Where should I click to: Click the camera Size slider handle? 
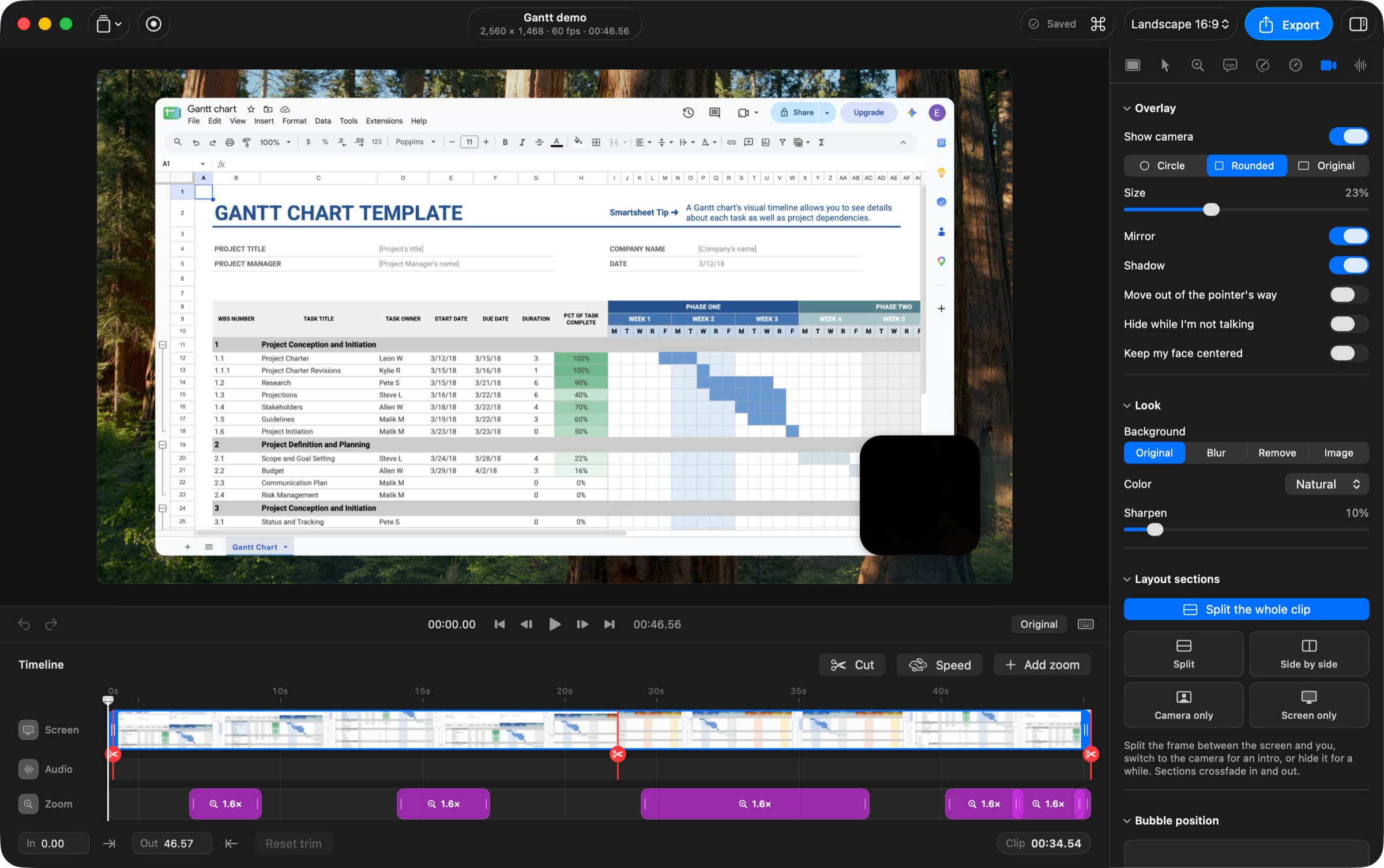(1211, 210)
